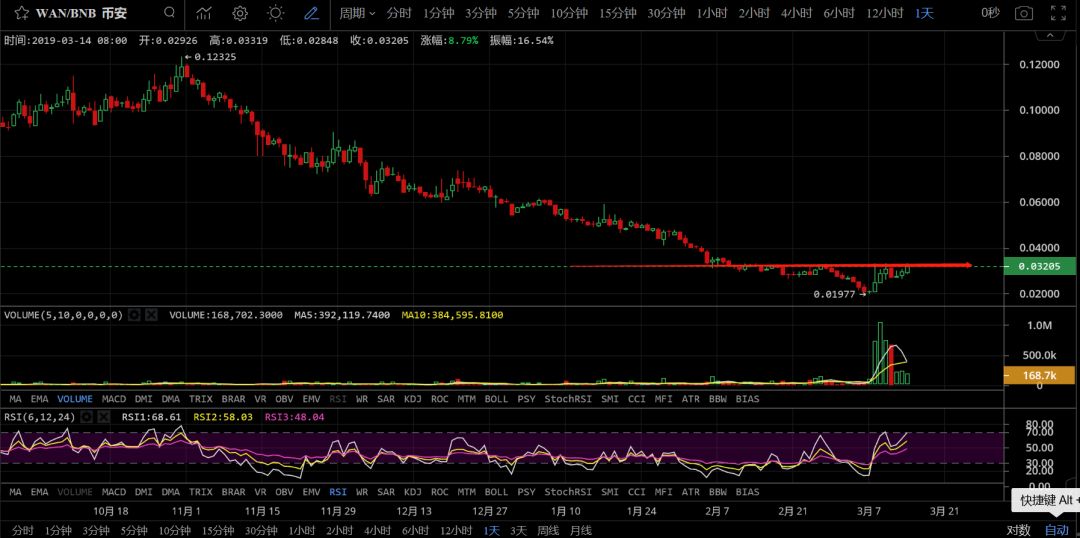Take a chart screenshot with camera icon
Screen dimensions: 1080x538
(x=1023, y=13)
